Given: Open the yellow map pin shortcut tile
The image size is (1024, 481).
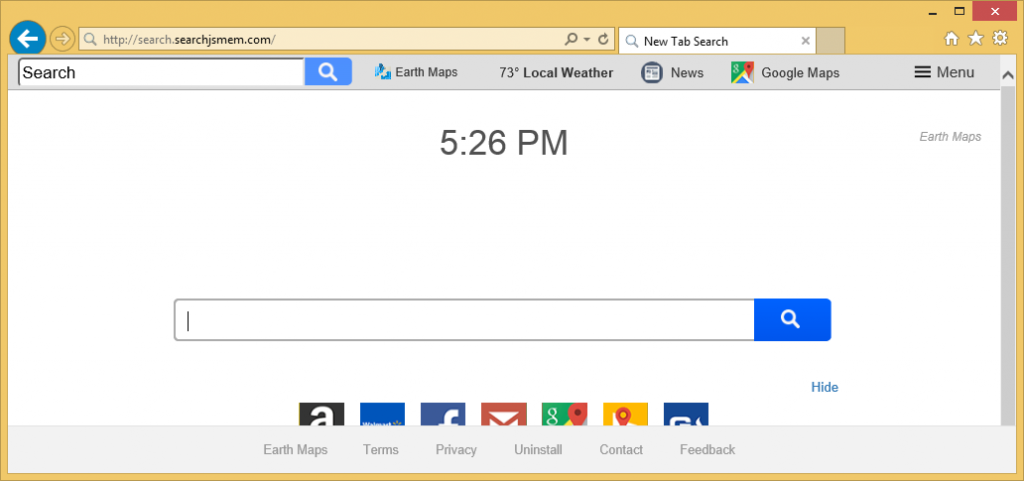Looking at the screenshot, I should tap(625, 414).
